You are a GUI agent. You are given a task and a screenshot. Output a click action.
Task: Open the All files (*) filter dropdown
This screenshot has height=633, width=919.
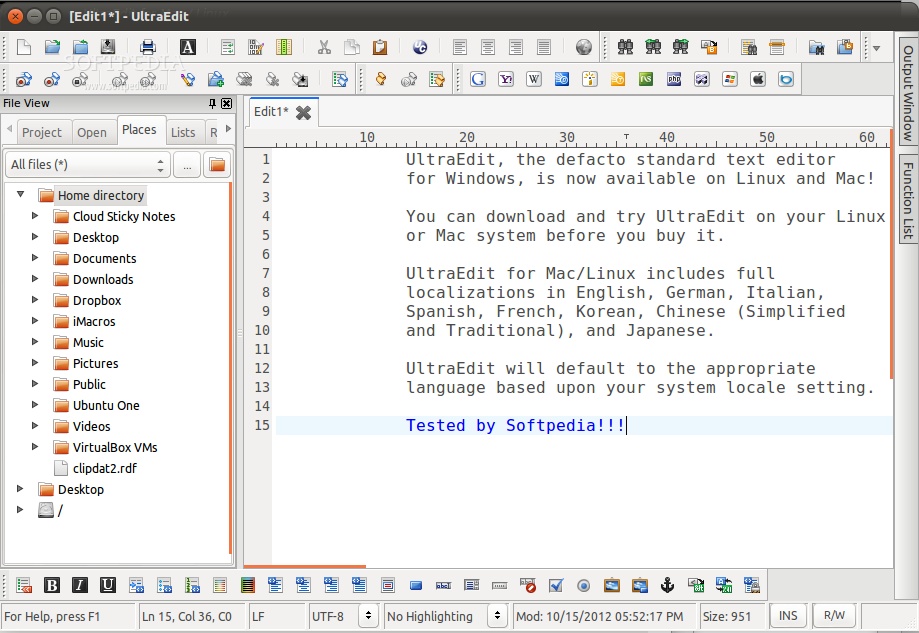[87, 165]
